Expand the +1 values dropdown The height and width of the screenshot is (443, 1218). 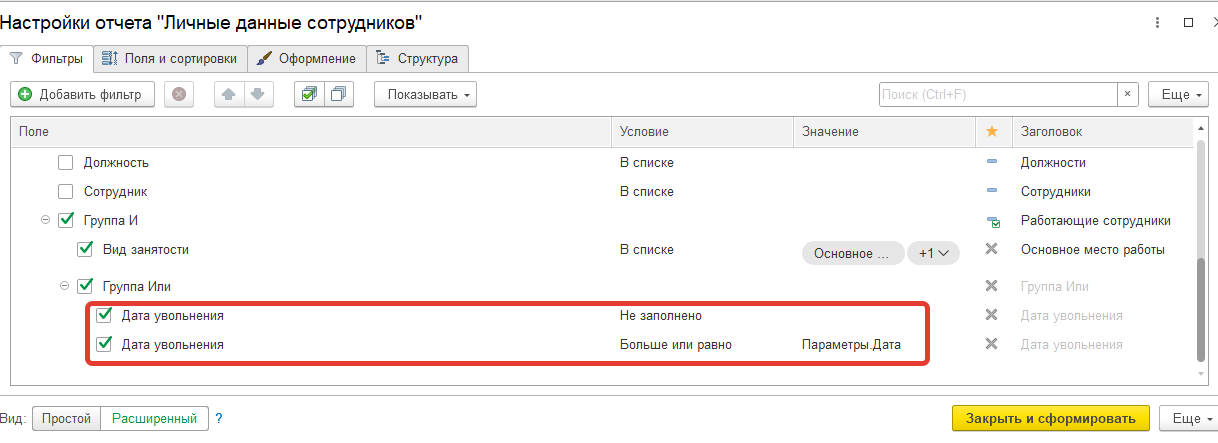pyautogui.click(x=932, y=253)
